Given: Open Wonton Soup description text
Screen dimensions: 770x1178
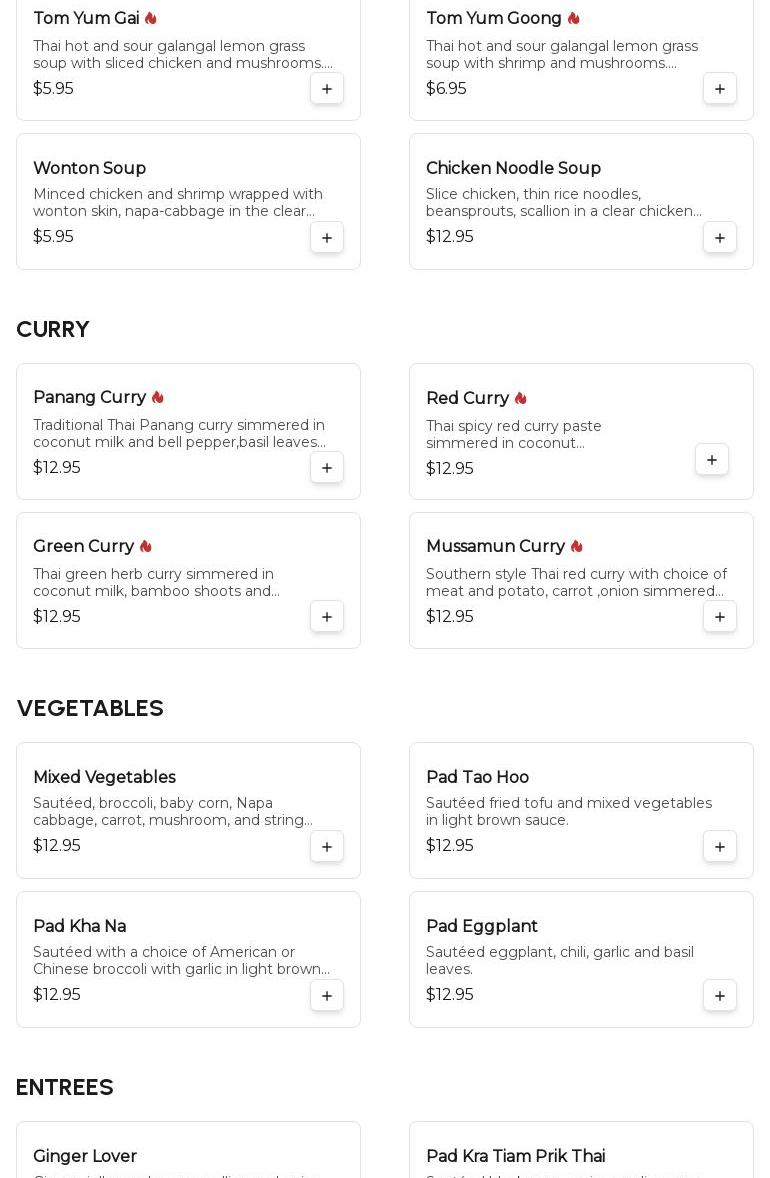Looking at the screenshot, I should (178, 203).
